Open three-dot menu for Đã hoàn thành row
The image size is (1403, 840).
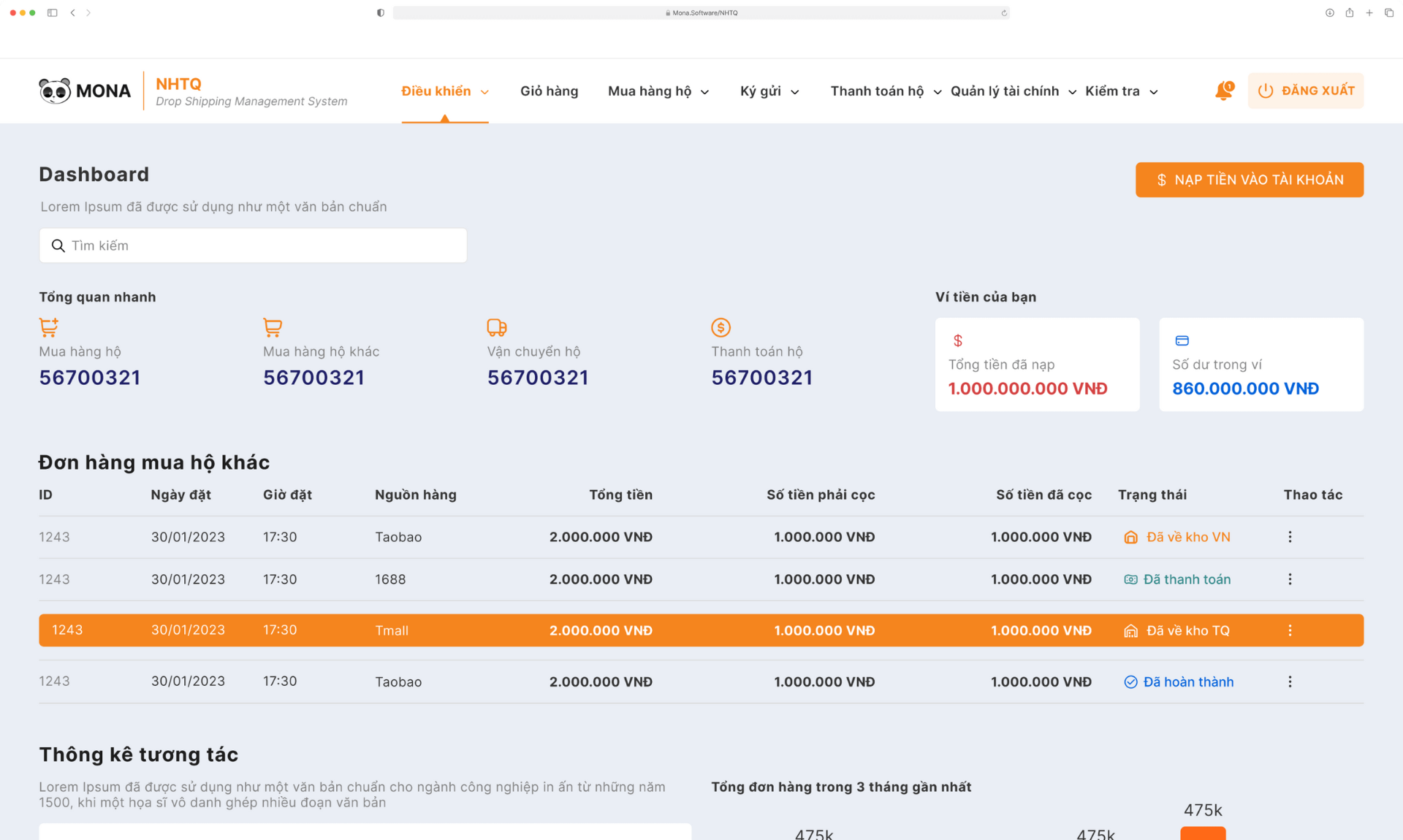[x=1290, y=681]
